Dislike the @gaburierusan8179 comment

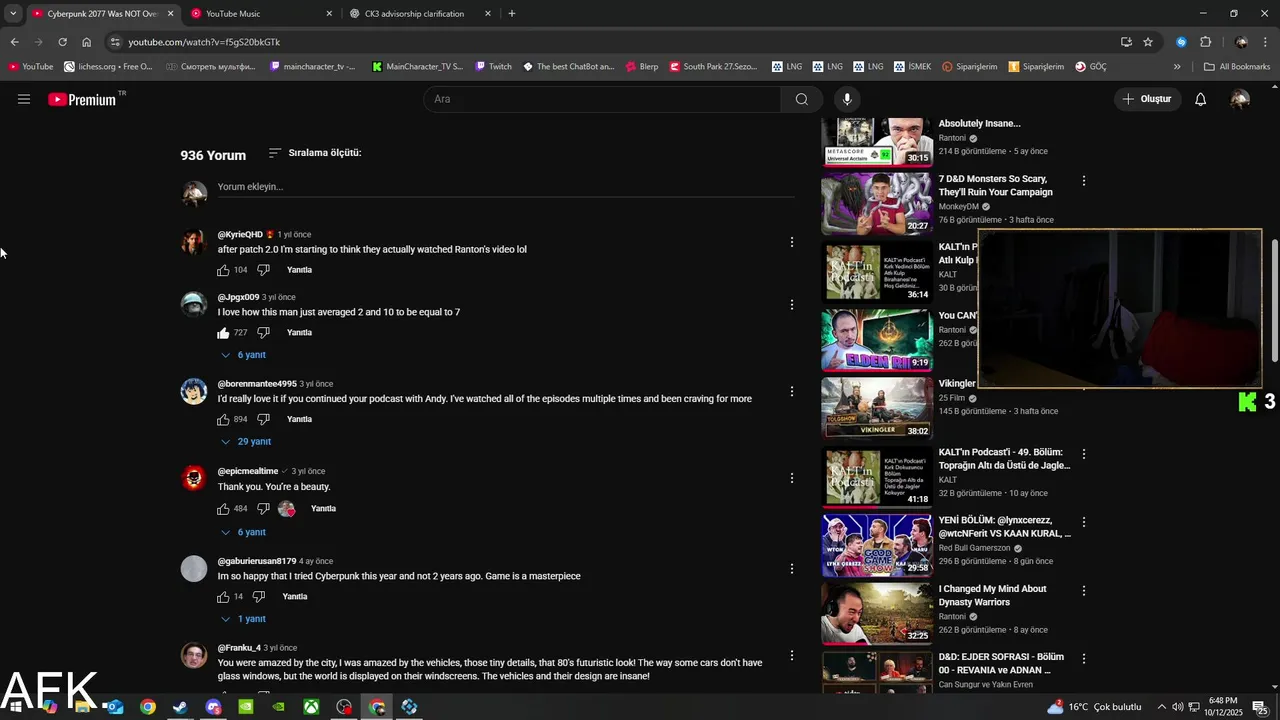(259, 597)
